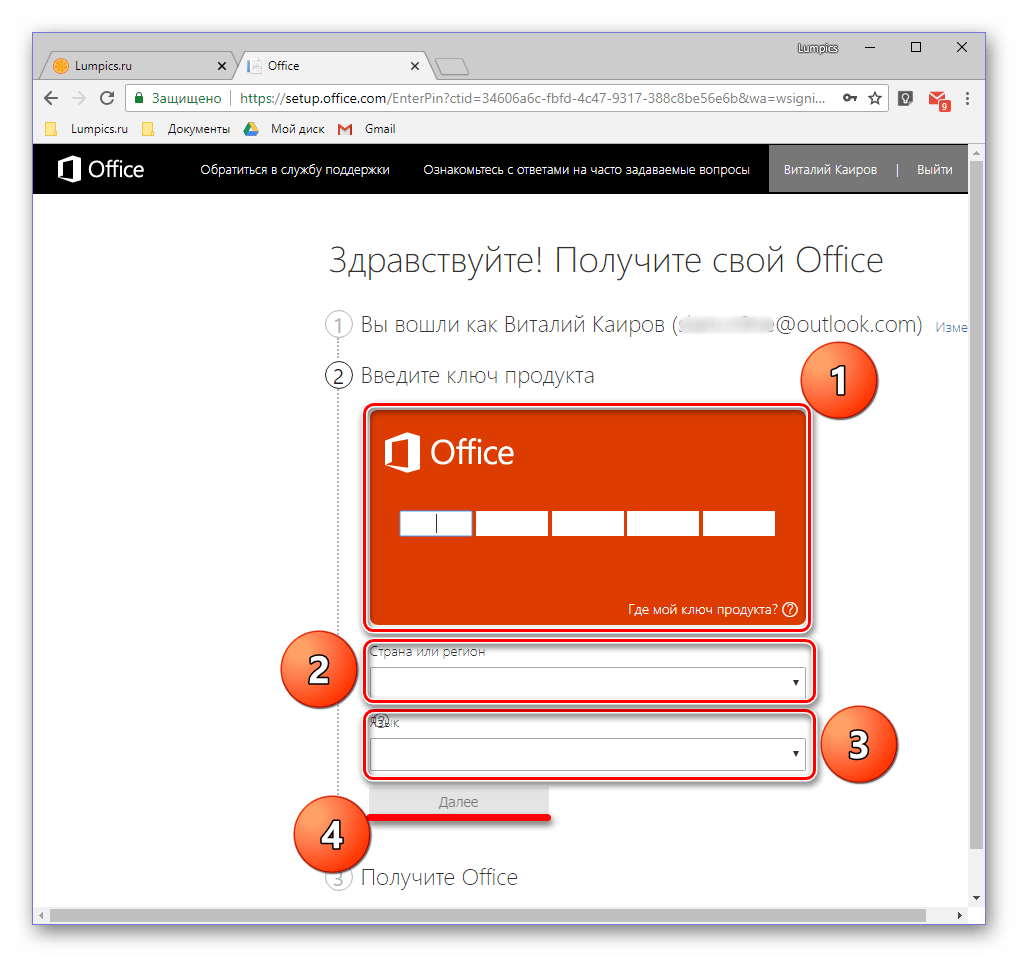
Task: Click the Выйти link to sign out
Action: point(934,169)
